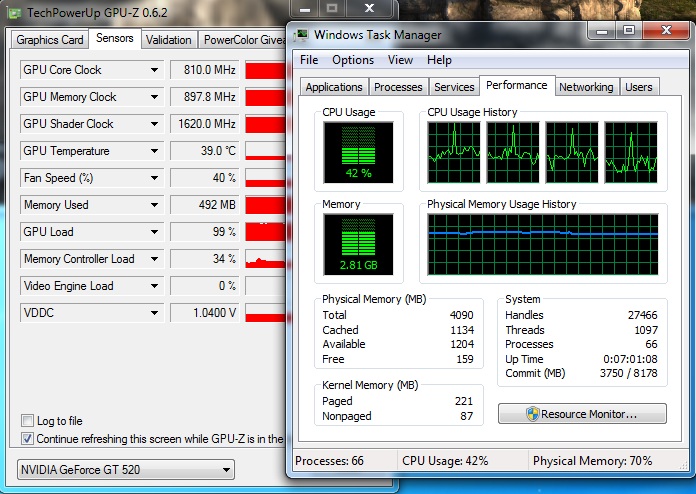Click the Kernel Memory Paged 221 value
This screenshot has width=696, height=494.
pyautogui.click(x=464, y=401)
